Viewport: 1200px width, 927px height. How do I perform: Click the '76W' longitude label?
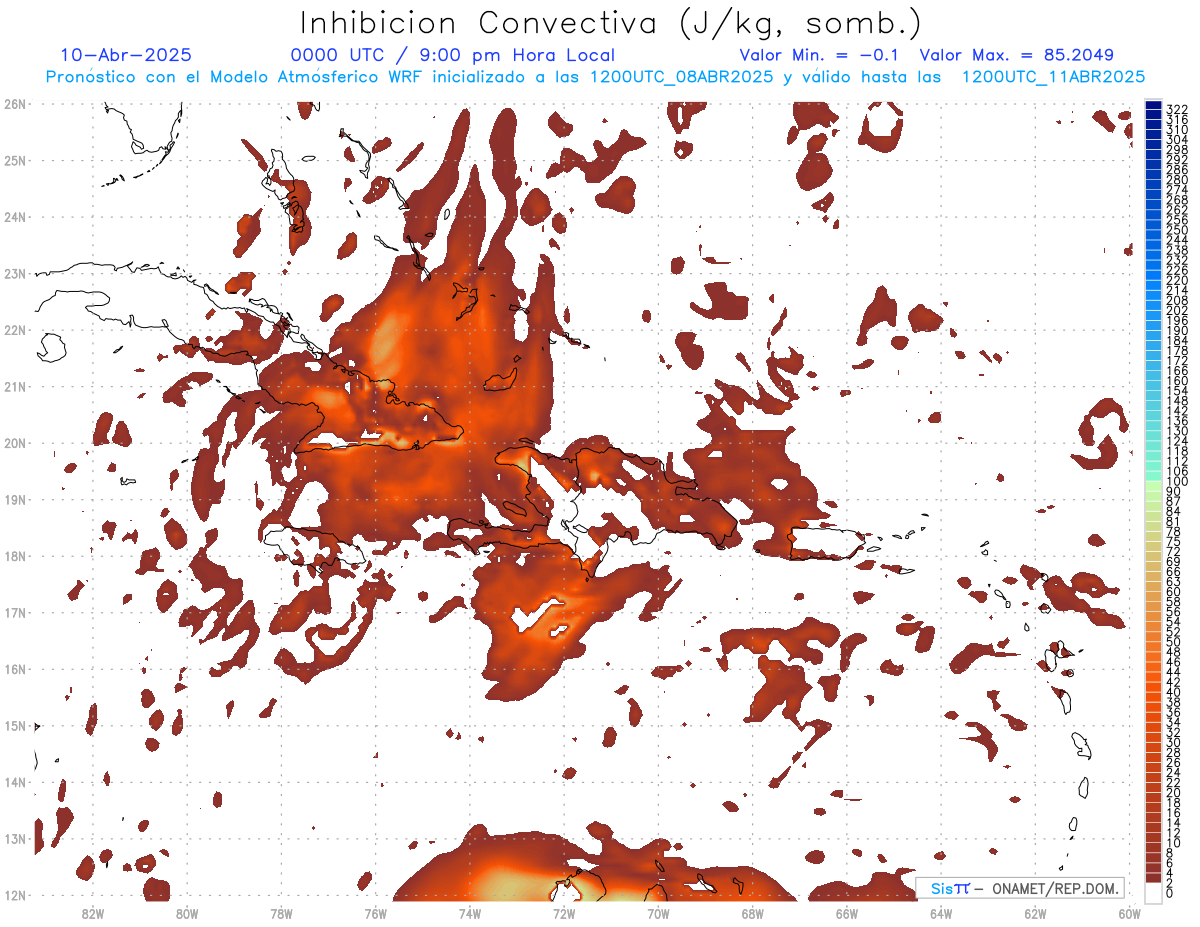(376, 912)
